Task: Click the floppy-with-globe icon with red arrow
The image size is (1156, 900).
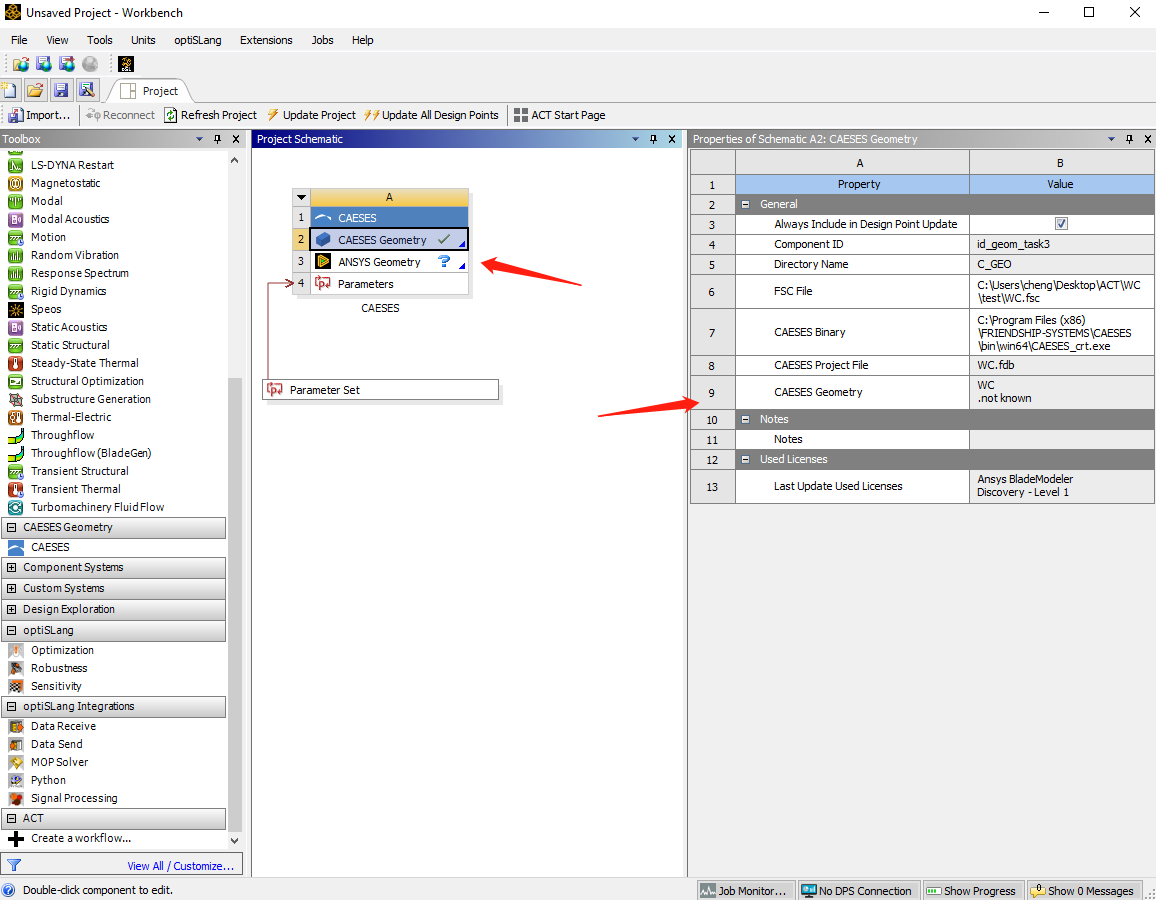Action: (66, 64)
